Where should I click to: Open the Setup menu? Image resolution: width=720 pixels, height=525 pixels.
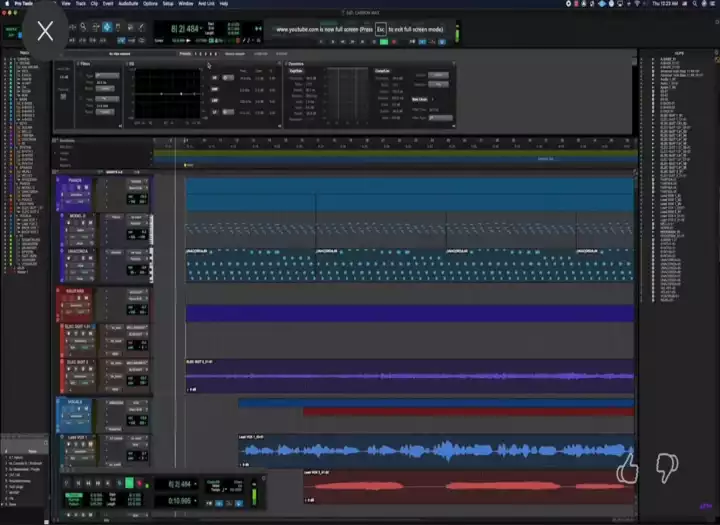pyautogui.click(x=168, y=4)
